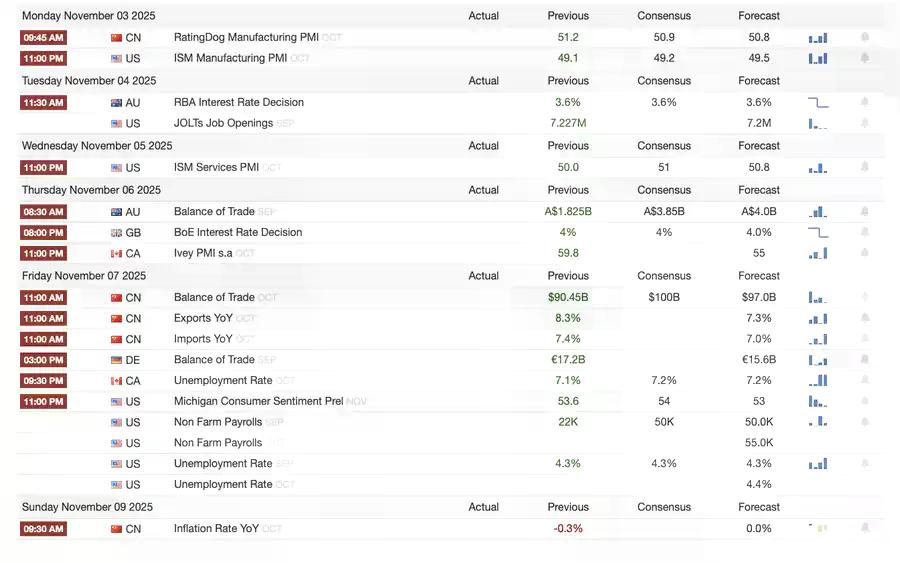The image size is (900, 563).
Task: Open Michigan Consumer Sentiment Prel event
Action: tap(258, 402)
